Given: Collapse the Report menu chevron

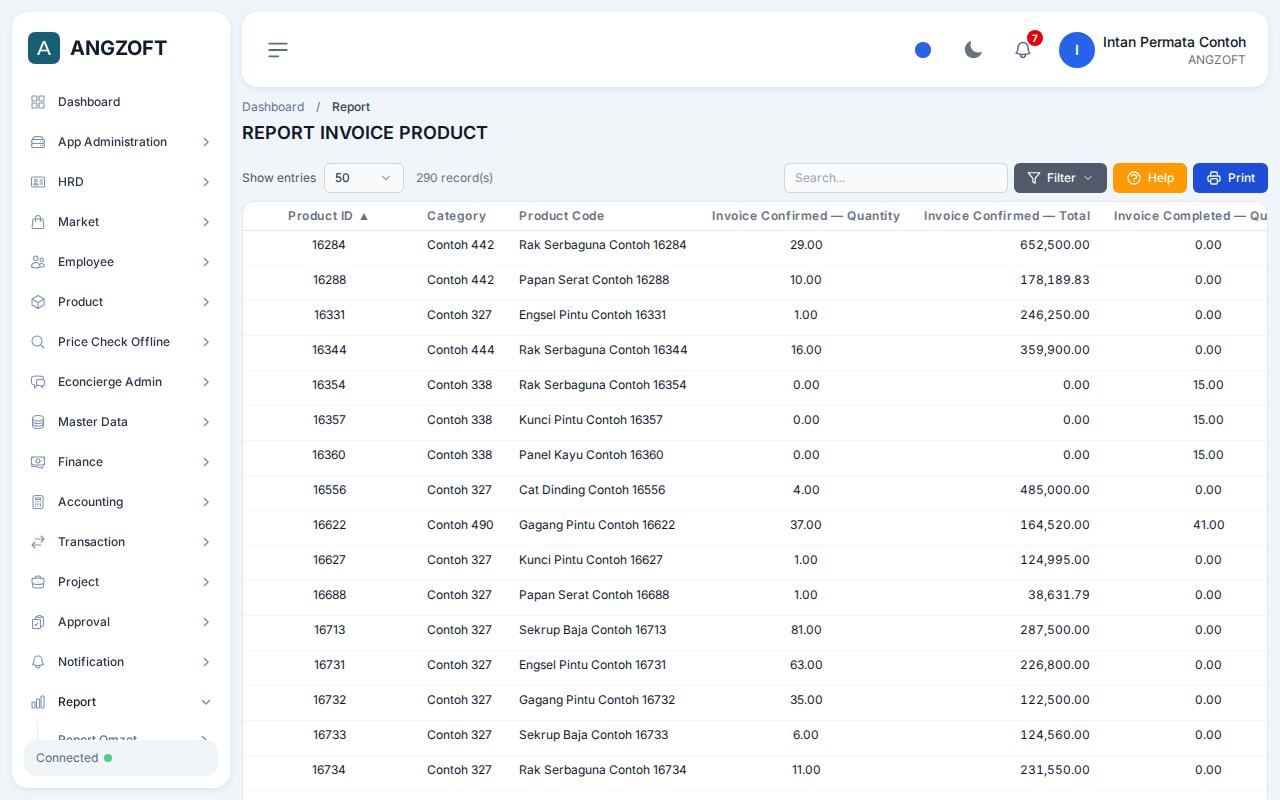Looking at the screenshot, I should click(x=206, y=702).
